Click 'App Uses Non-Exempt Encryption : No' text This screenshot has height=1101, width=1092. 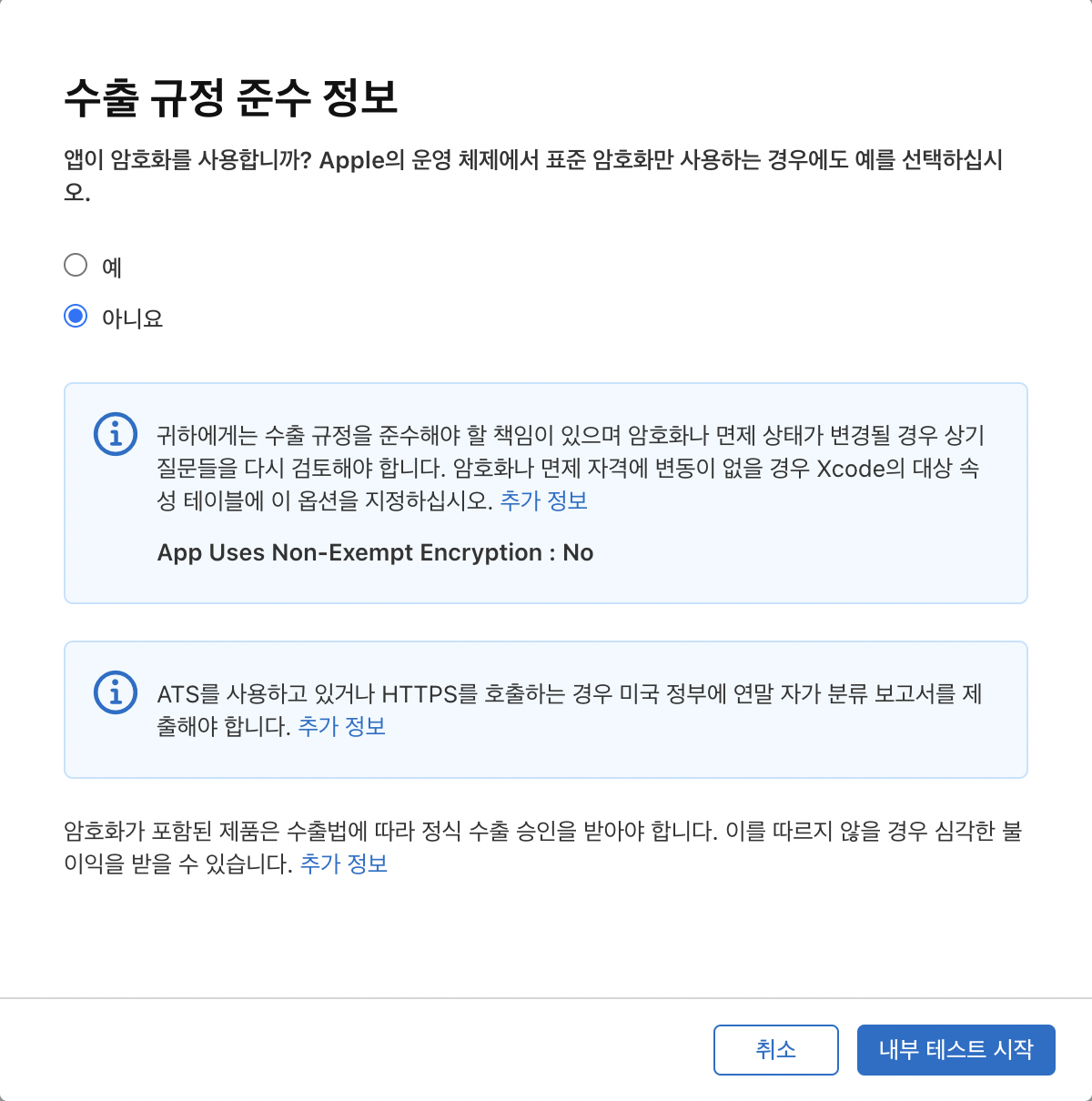click(375, 552)
